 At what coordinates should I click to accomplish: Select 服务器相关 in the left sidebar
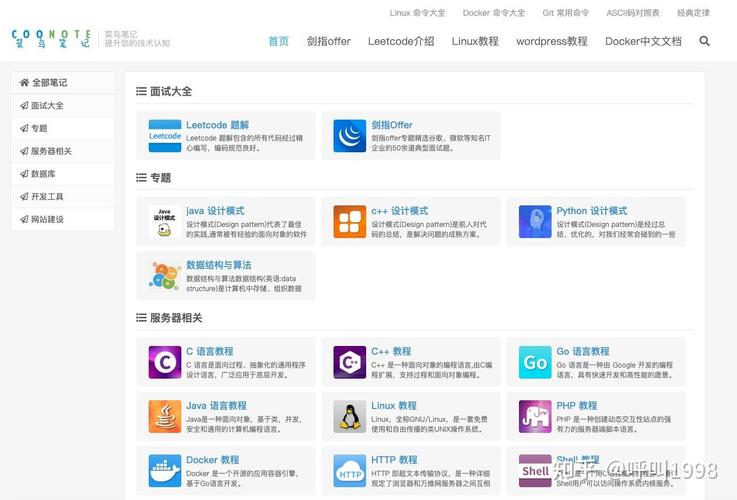(x=63, y=151)
